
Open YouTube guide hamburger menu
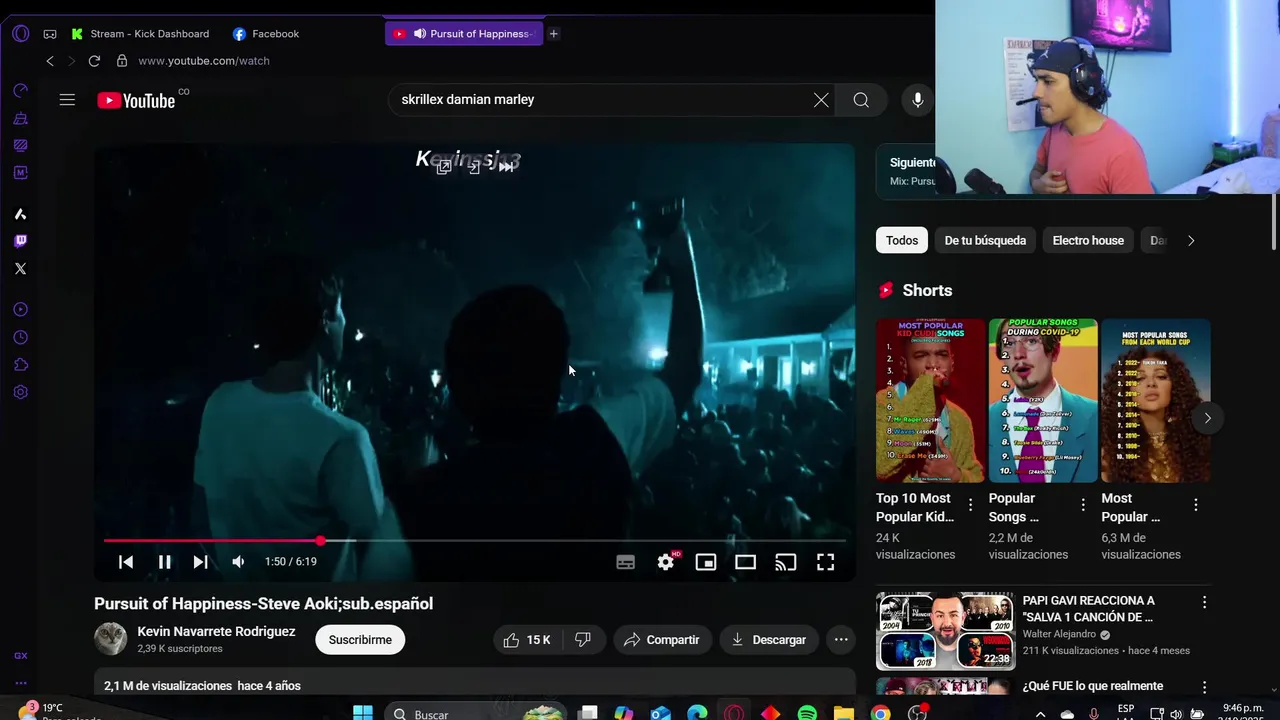tap(67, 100)
